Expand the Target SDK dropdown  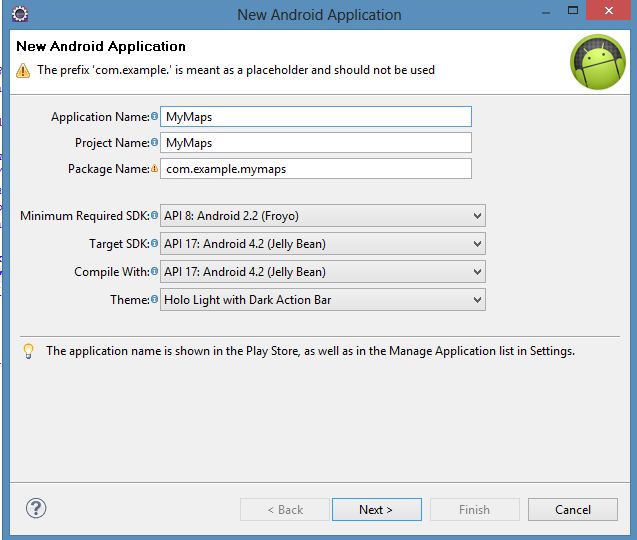[x=322, y=244]
